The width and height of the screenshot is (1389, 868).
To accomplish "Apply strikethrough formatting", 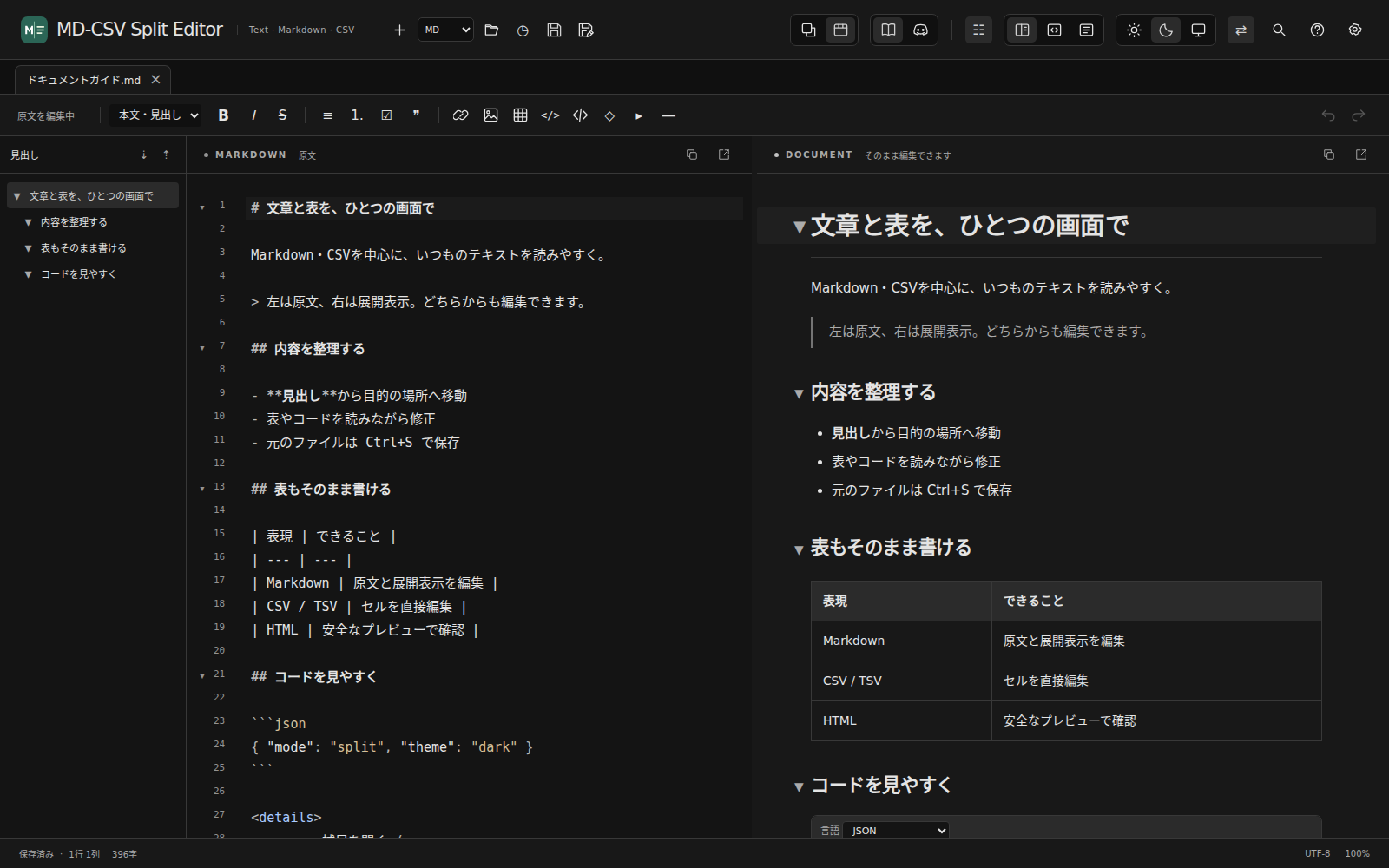I will point(282,115).
